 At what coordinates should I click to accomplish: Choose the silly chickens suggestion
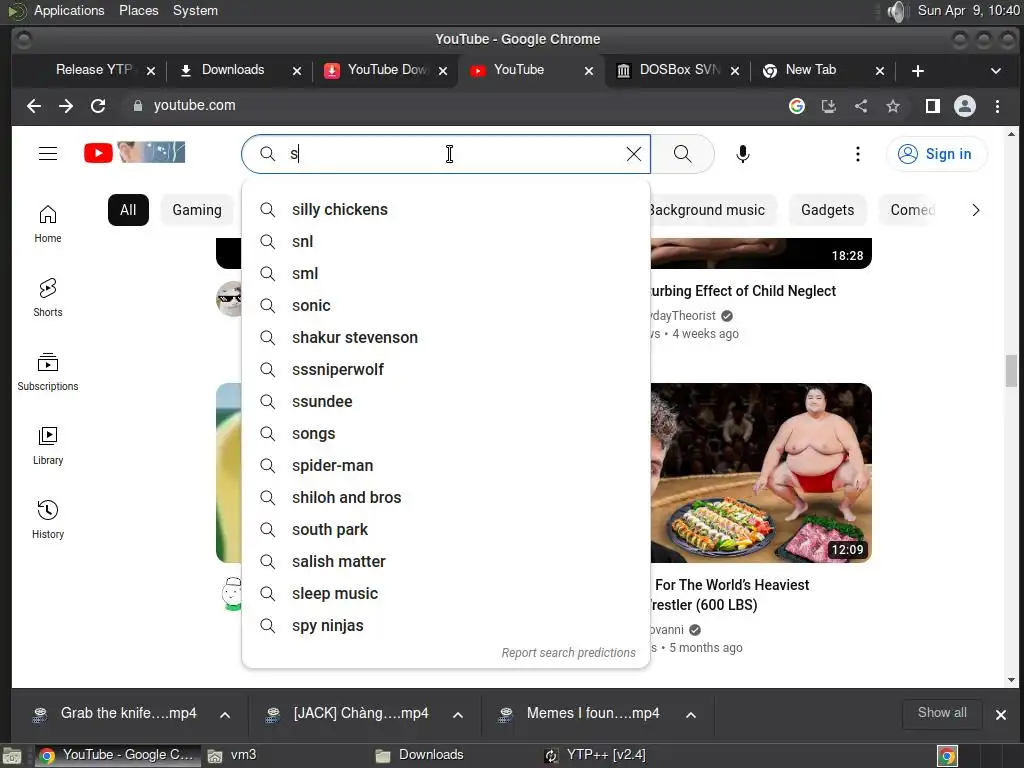pyautogui.click(x=445, y=210)
